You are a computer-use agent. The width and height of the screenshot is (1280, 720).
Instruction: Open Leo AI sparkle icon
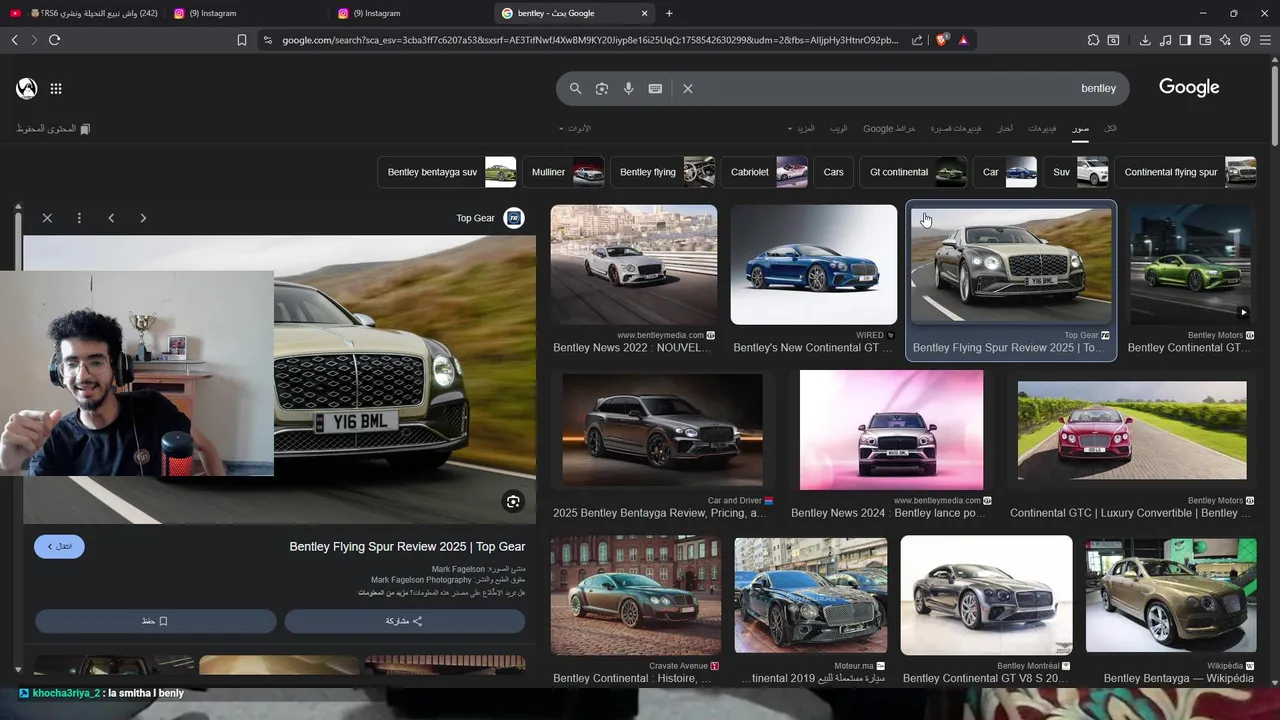coord(1225,40)
